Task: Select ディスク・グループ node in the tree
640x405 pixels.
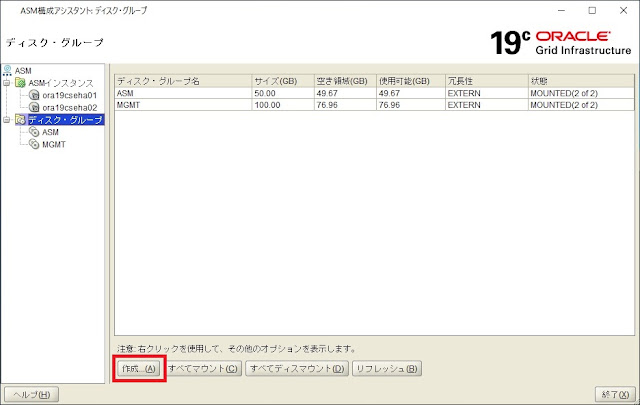Action: pos(65,120)
